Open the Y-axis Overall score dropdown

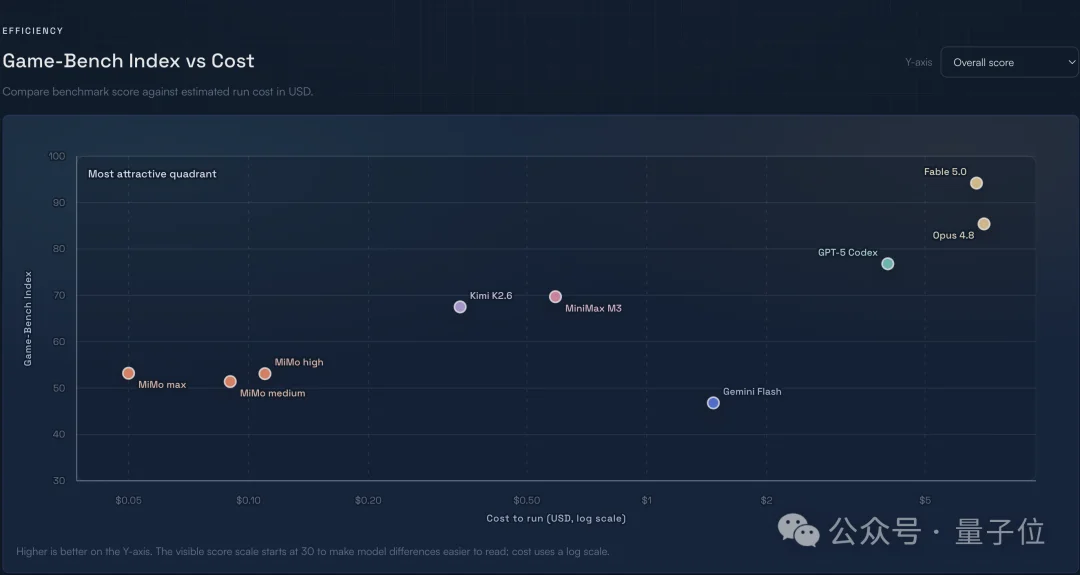[x=1010, y=62]
